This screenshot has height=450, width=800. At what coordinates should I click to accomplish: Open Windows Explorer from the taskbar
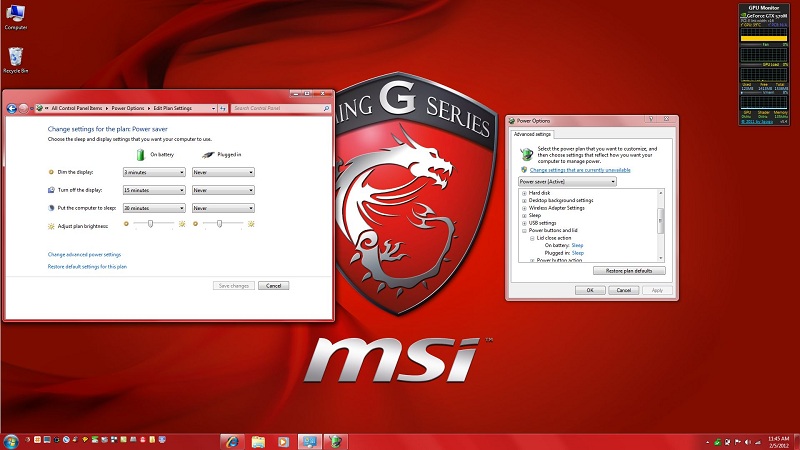(x=258, y=441)
